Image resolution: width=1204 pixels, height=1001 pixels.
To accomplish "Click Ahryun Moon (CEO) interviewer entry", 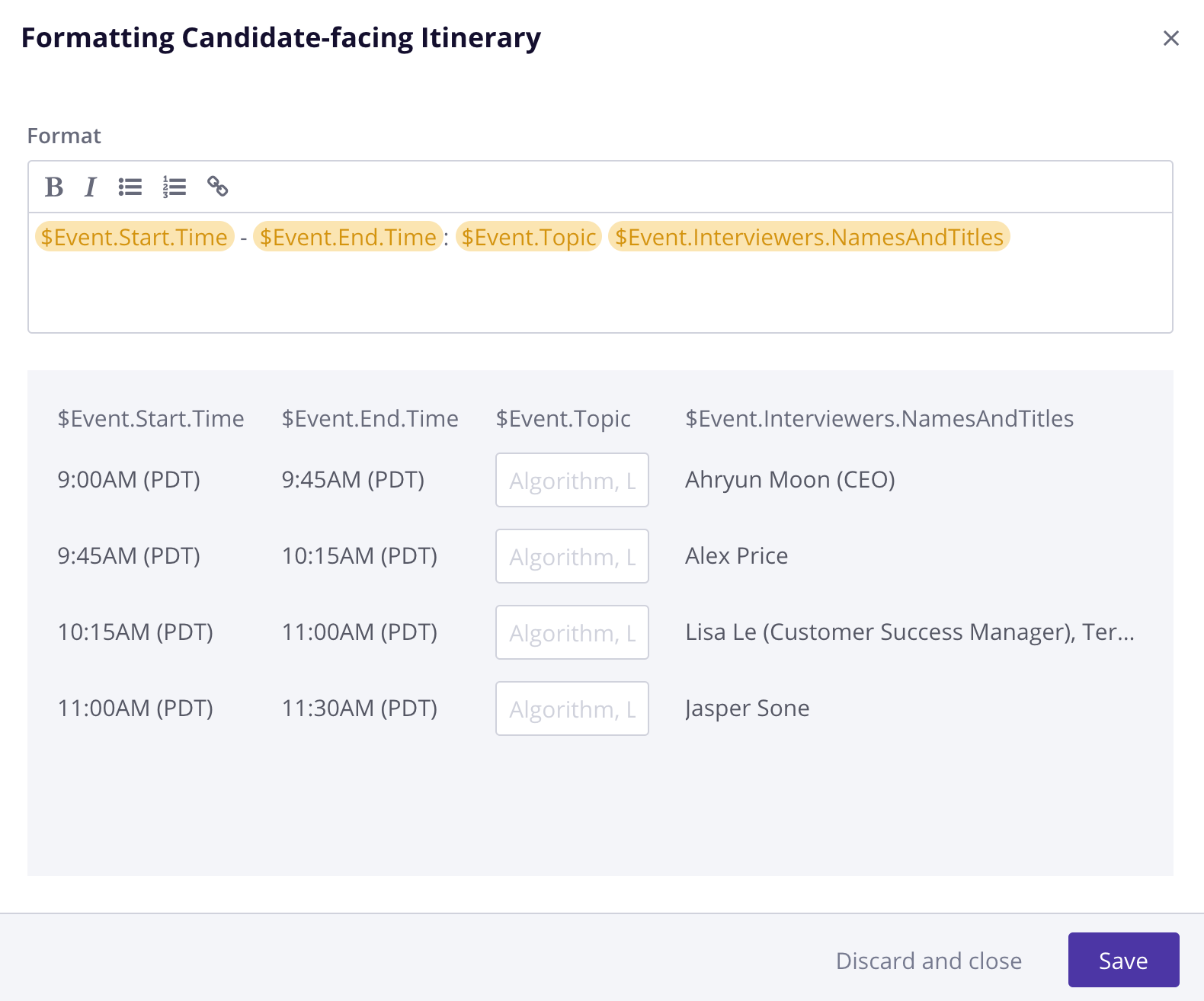I will pos(789,480).
